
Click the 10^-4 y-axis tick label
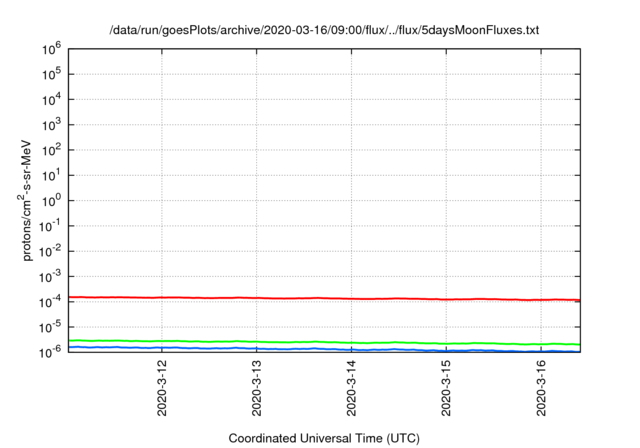tap(50, 302)
